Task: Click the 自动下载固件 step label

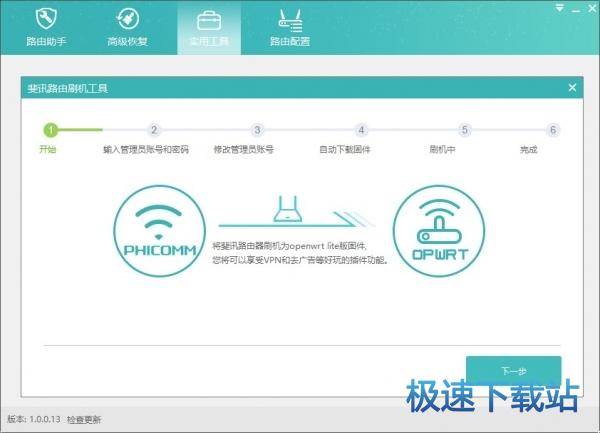Action: [345, 149]
